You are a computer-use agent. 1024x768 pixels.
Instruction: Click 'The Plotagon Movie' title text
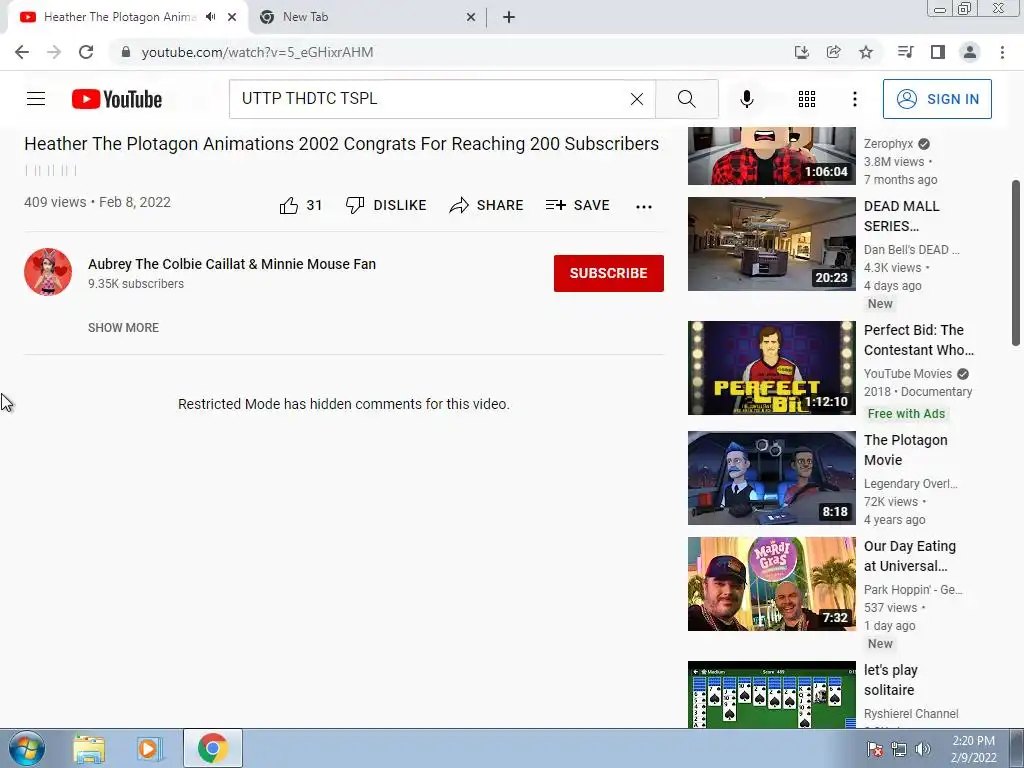[x=906, y=450]
